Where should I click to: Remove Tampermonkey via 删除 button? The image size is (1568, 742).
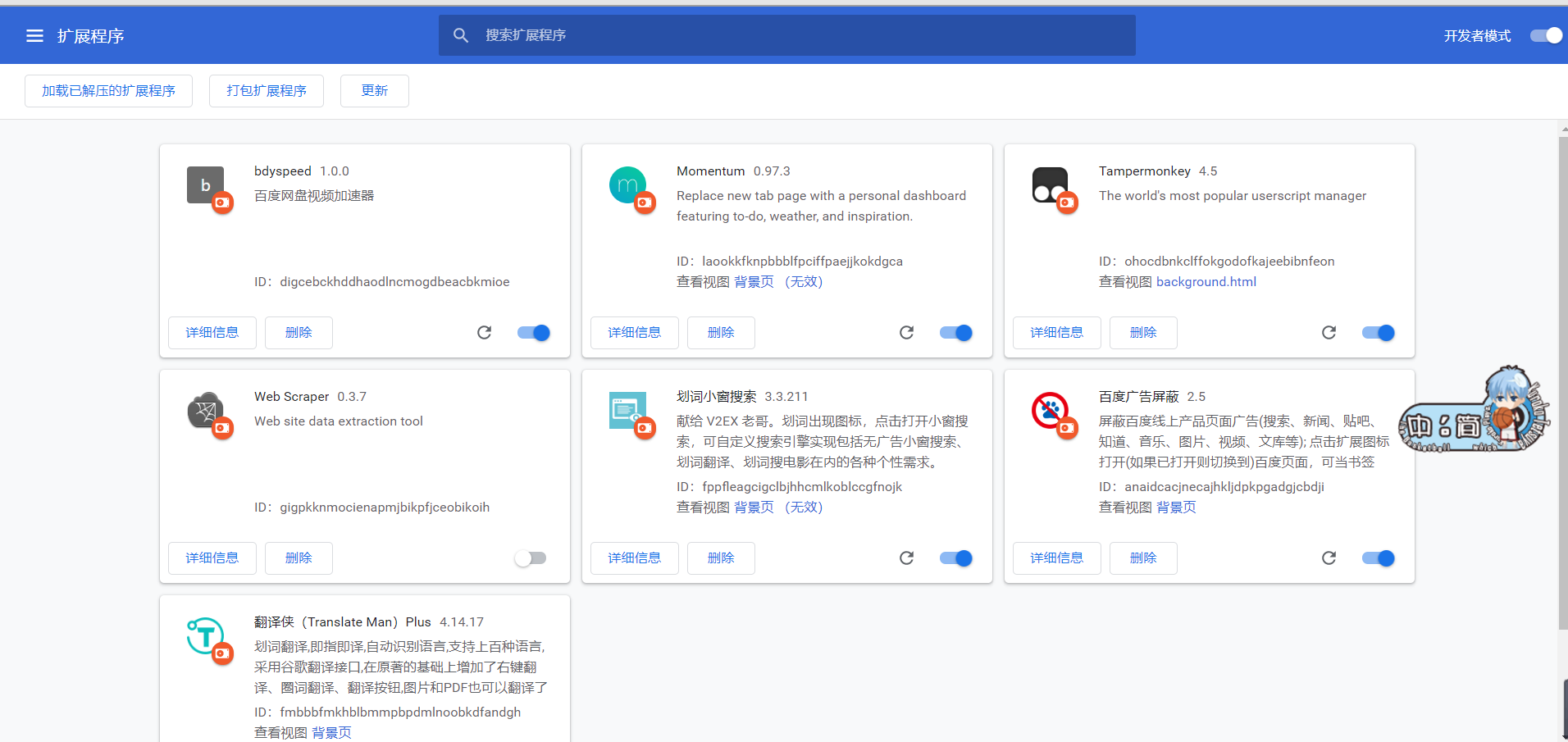coord(1143,332)
